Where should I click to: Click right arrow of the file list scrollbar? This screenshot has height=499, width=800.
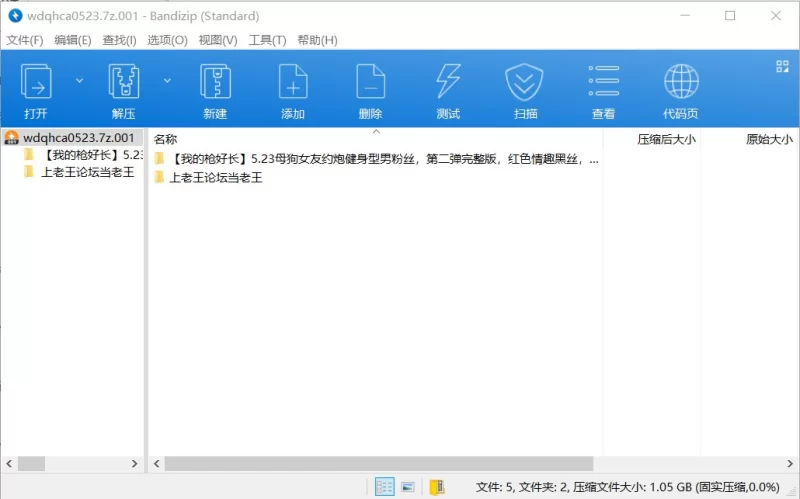[x=790, y=463]
